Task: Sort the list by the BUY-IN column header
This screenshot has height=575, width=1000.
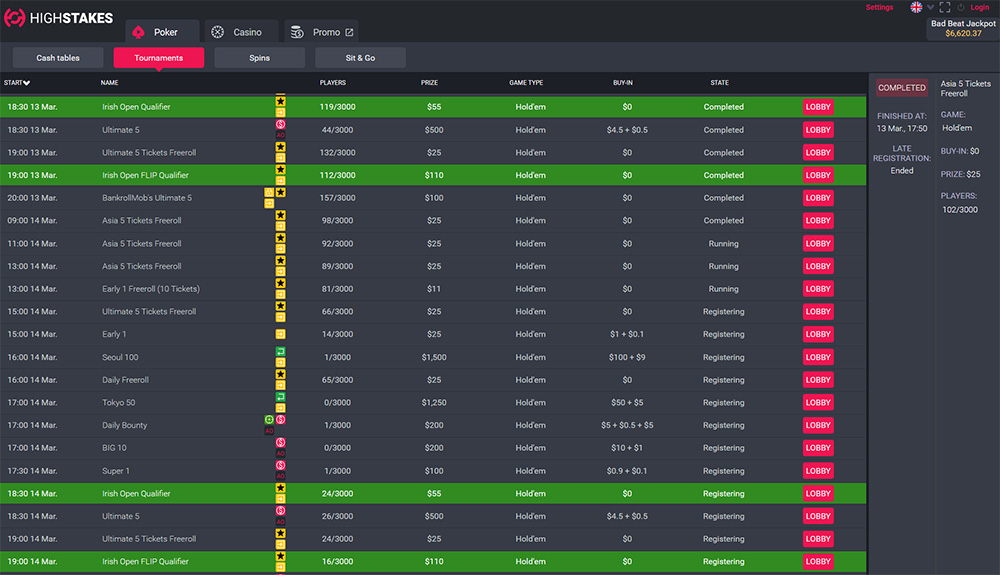Action: pos(623,83)
